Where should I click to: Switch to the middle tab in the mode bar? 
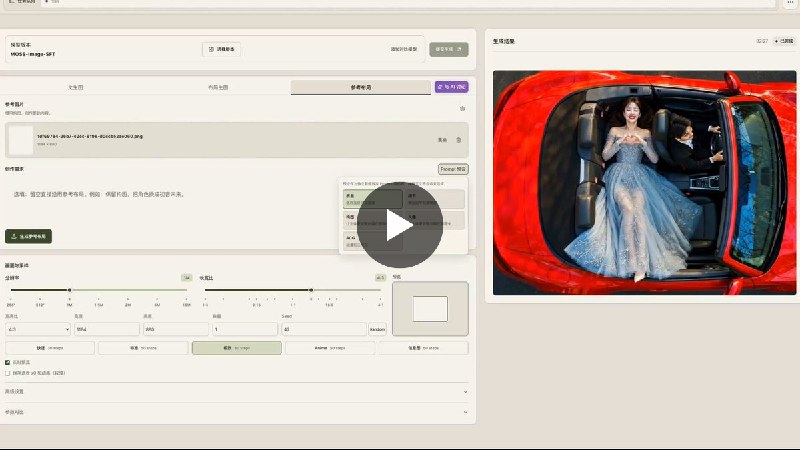pos(218,87)
